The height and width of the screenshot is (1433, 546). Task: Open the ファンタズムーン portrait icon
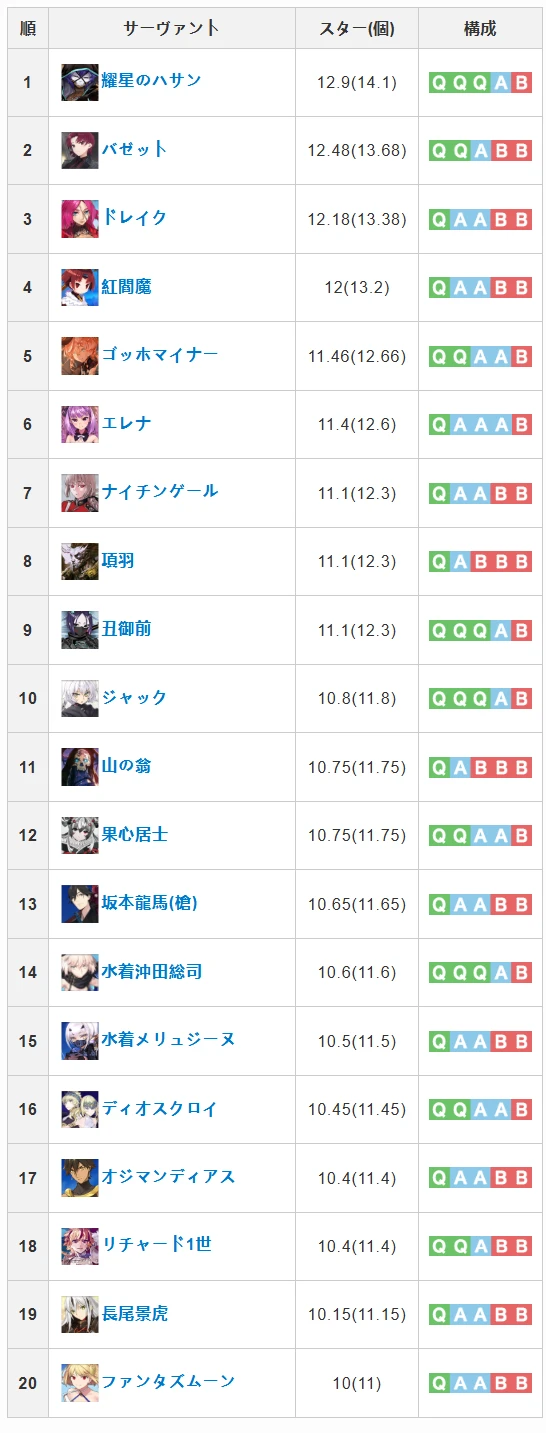tap(80, 1383)
